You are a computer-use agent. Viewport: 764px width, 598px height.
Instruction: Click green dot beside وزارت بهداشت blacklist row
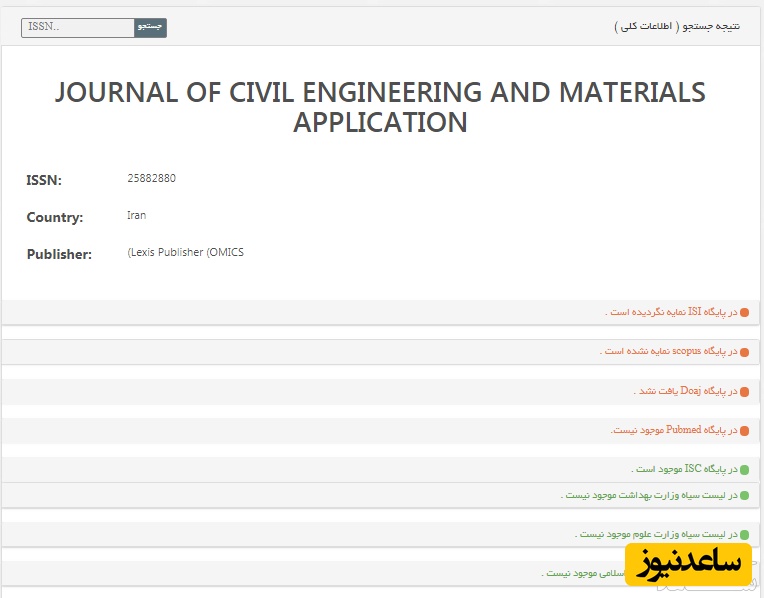pyautogui.click(x=744, y=495)
